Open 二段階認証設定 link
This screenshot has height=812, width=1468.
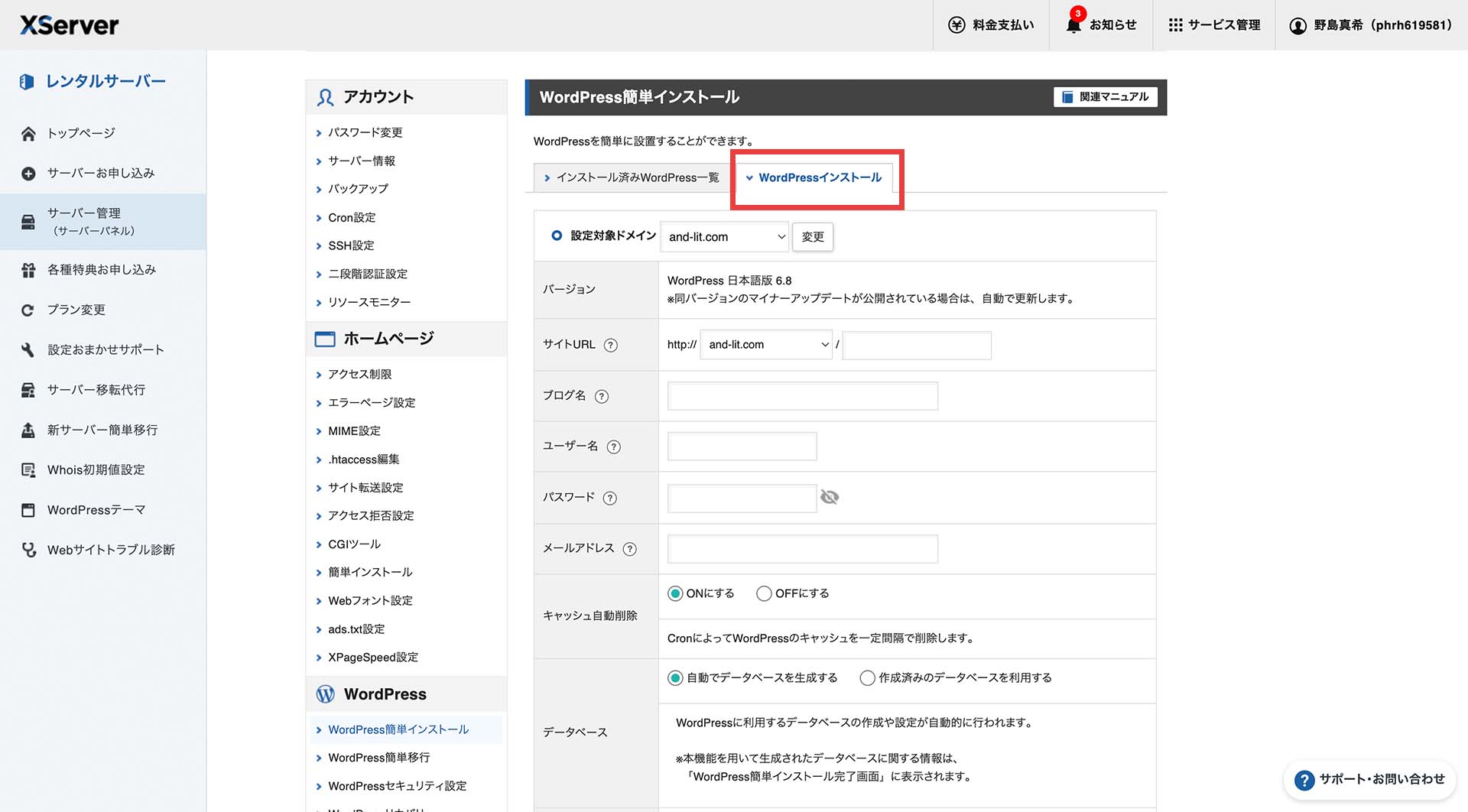[x=368, y=274]
